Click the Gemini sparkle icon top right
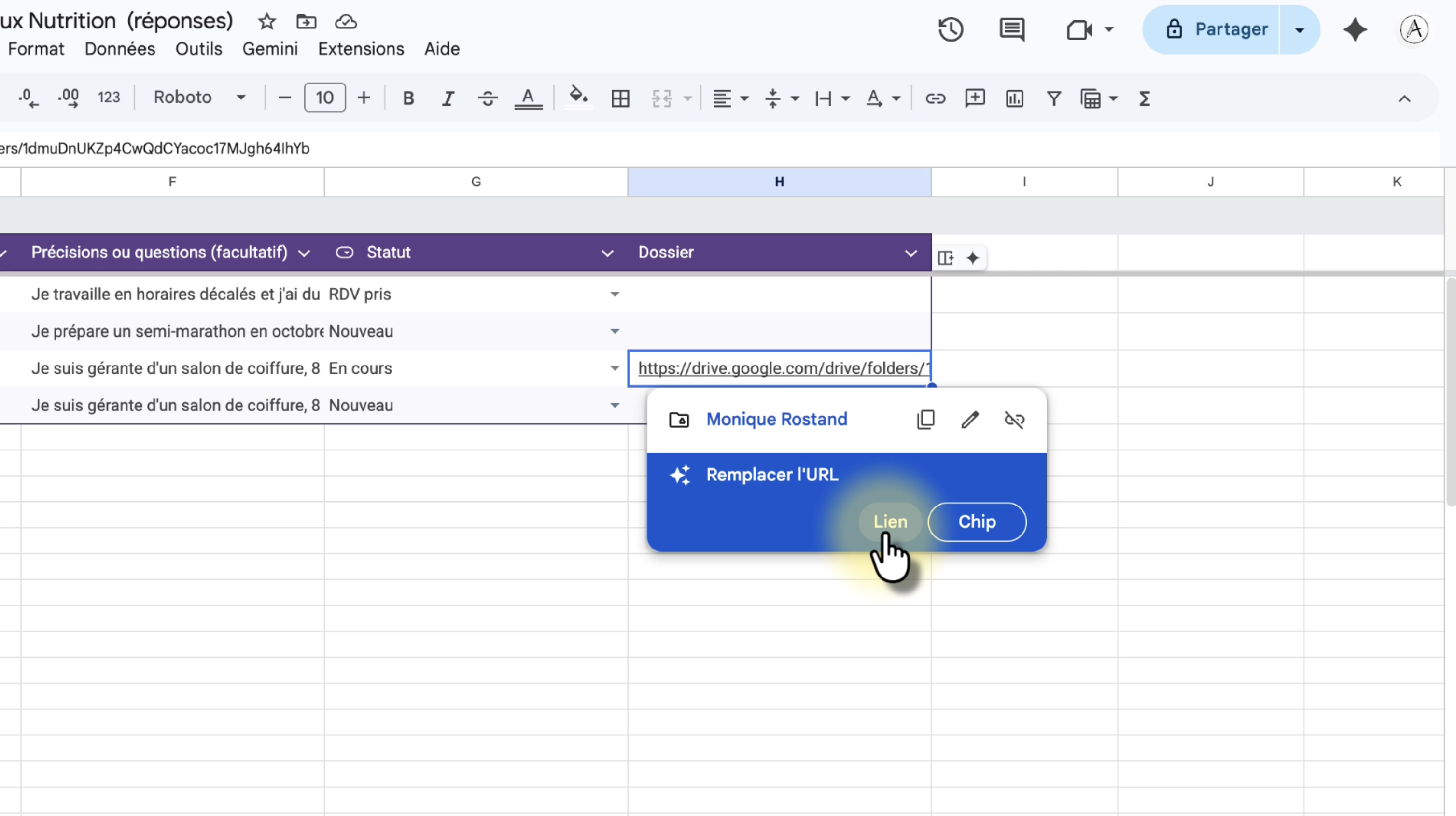Screen dimensions: 1456x816 tap(1355, 29)
